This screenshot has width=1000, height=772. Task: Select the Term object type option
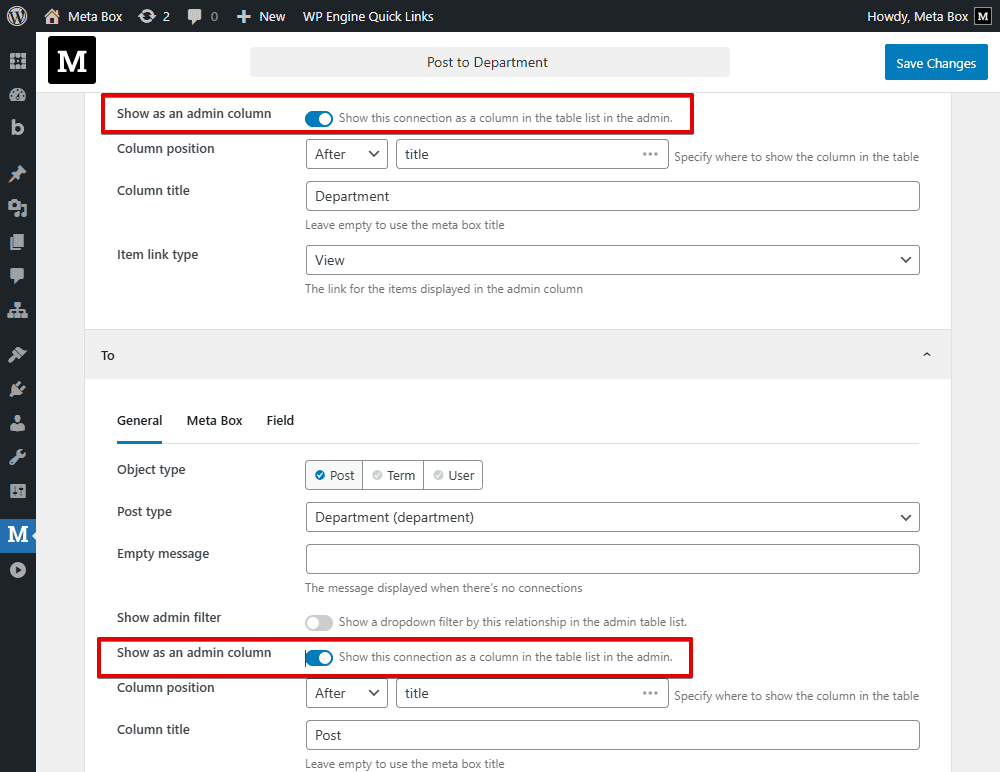[x=392, y=475]
